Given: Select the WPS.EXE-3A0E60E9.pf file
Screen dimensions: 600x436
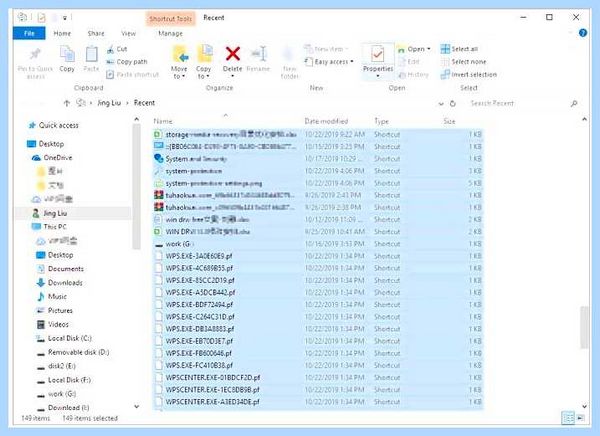Looking at the screenshot, I should [318, 256].
